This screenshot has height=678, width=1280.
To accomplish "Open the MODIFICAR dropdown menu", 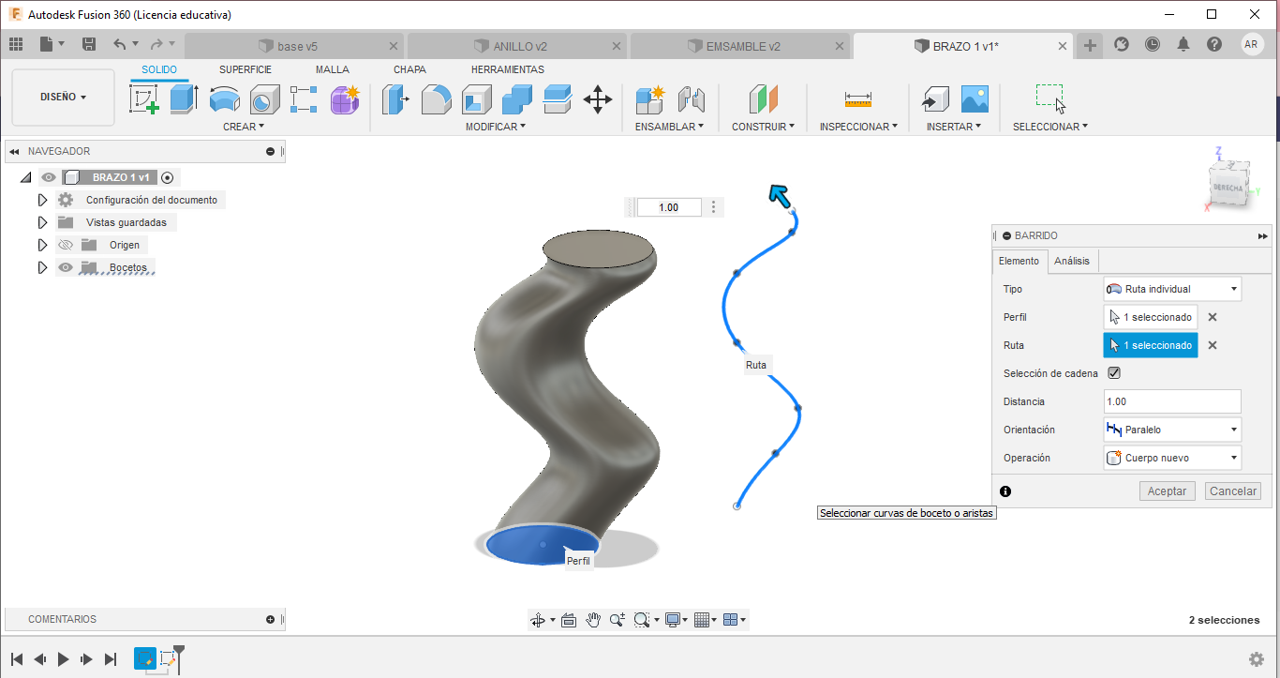I will 495,127.
